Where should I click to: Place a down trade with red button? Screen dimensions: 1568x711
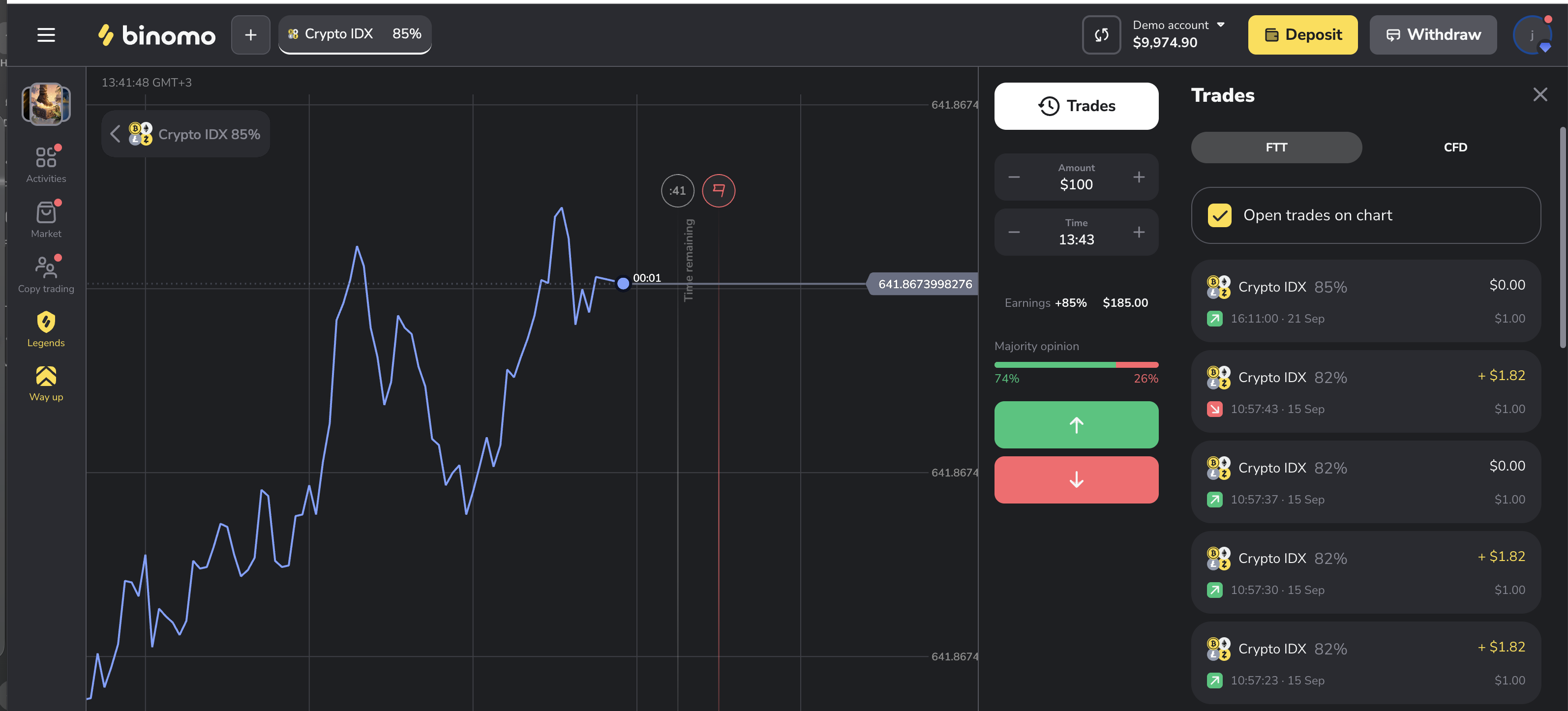[1076, 480]
